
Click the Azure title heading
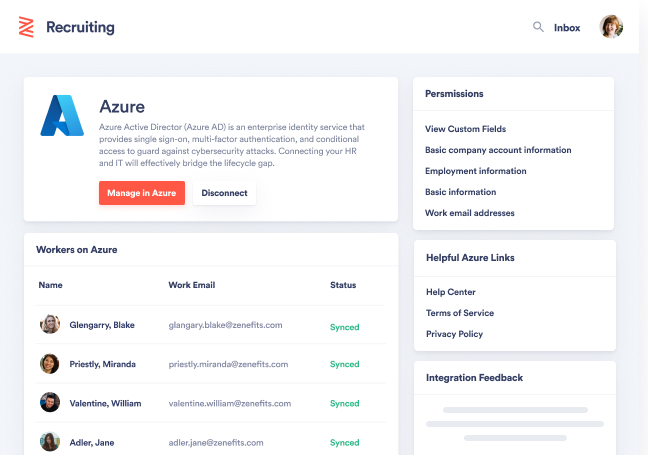tap(122, 107)
